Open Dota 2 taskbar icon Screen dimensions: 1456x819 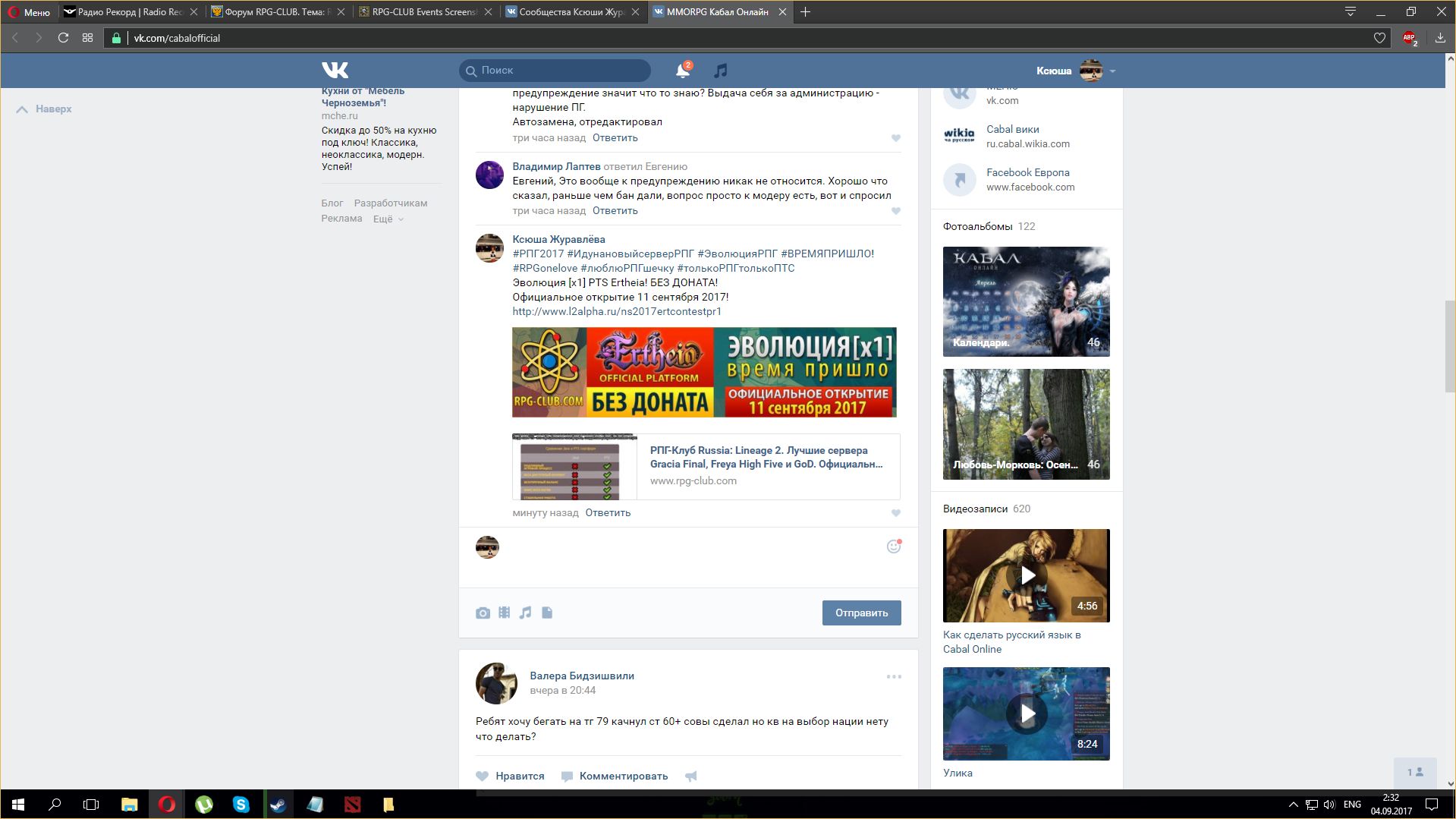pyautogui.click(x=352, y=805)
